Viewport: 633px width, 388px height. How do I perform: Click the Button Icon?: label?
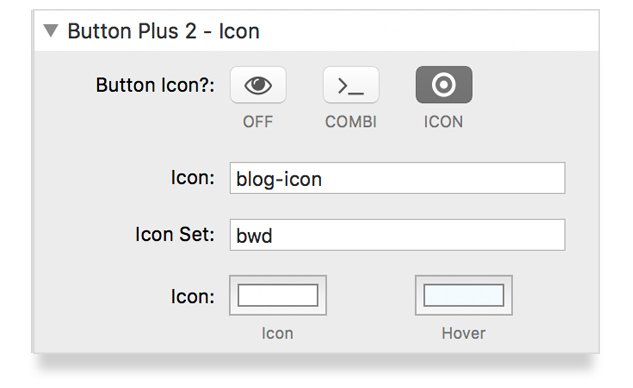point(155,85)
